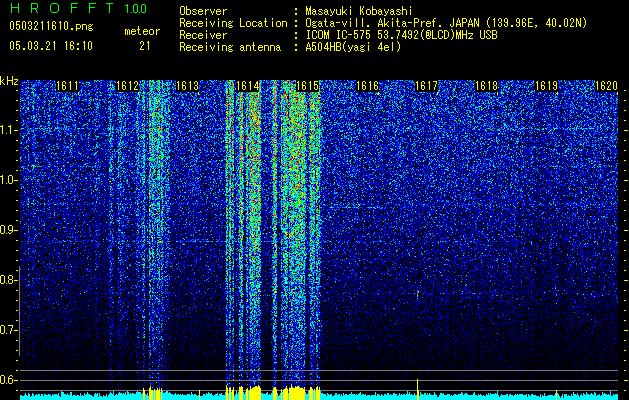
Task: Click the 1615 time marker
Action: pyautogui.click(x=307, y=86)
